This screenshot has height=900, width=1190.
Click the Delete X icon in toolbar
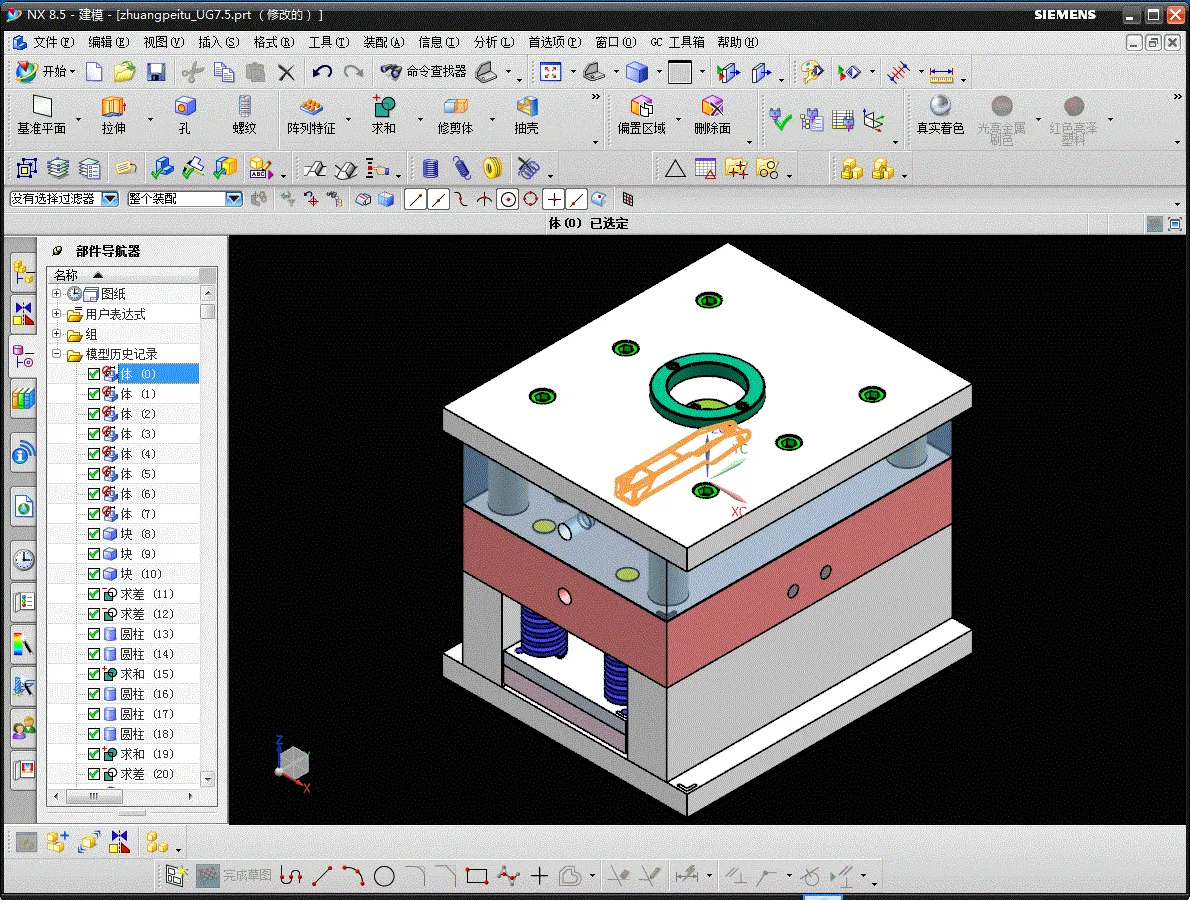(x=286, y=72)
